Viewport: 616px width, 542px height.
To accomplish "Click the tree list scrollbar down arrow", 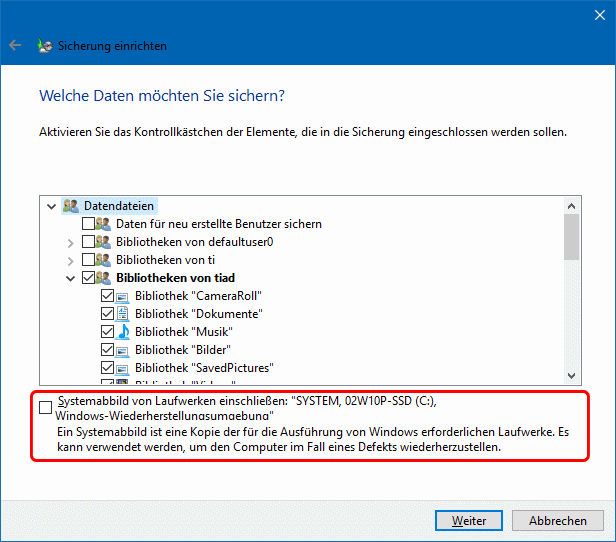I will click(x=571, y=375).
